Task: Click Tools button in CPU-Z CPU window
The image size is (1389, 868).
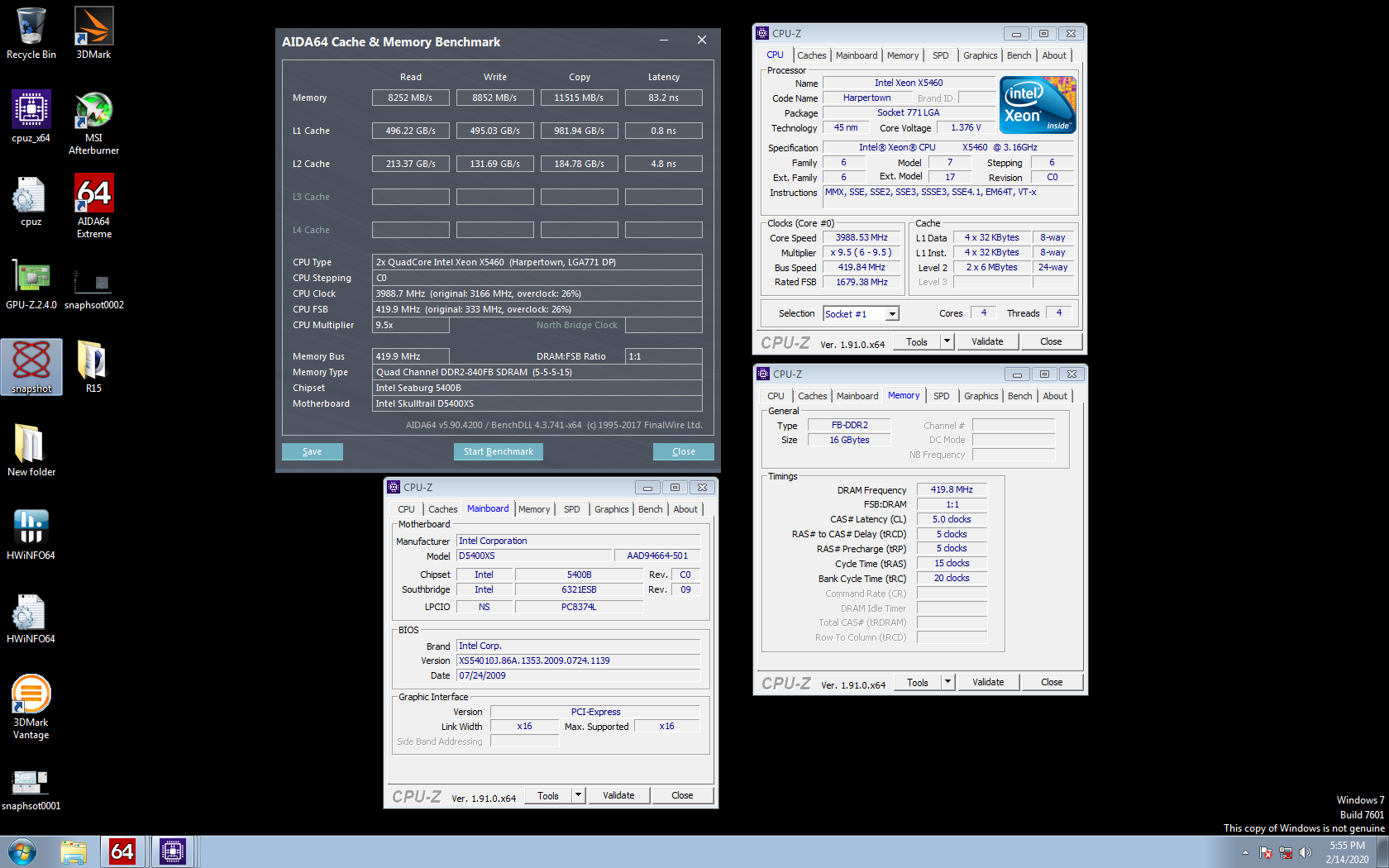Action: click(917, 341)
